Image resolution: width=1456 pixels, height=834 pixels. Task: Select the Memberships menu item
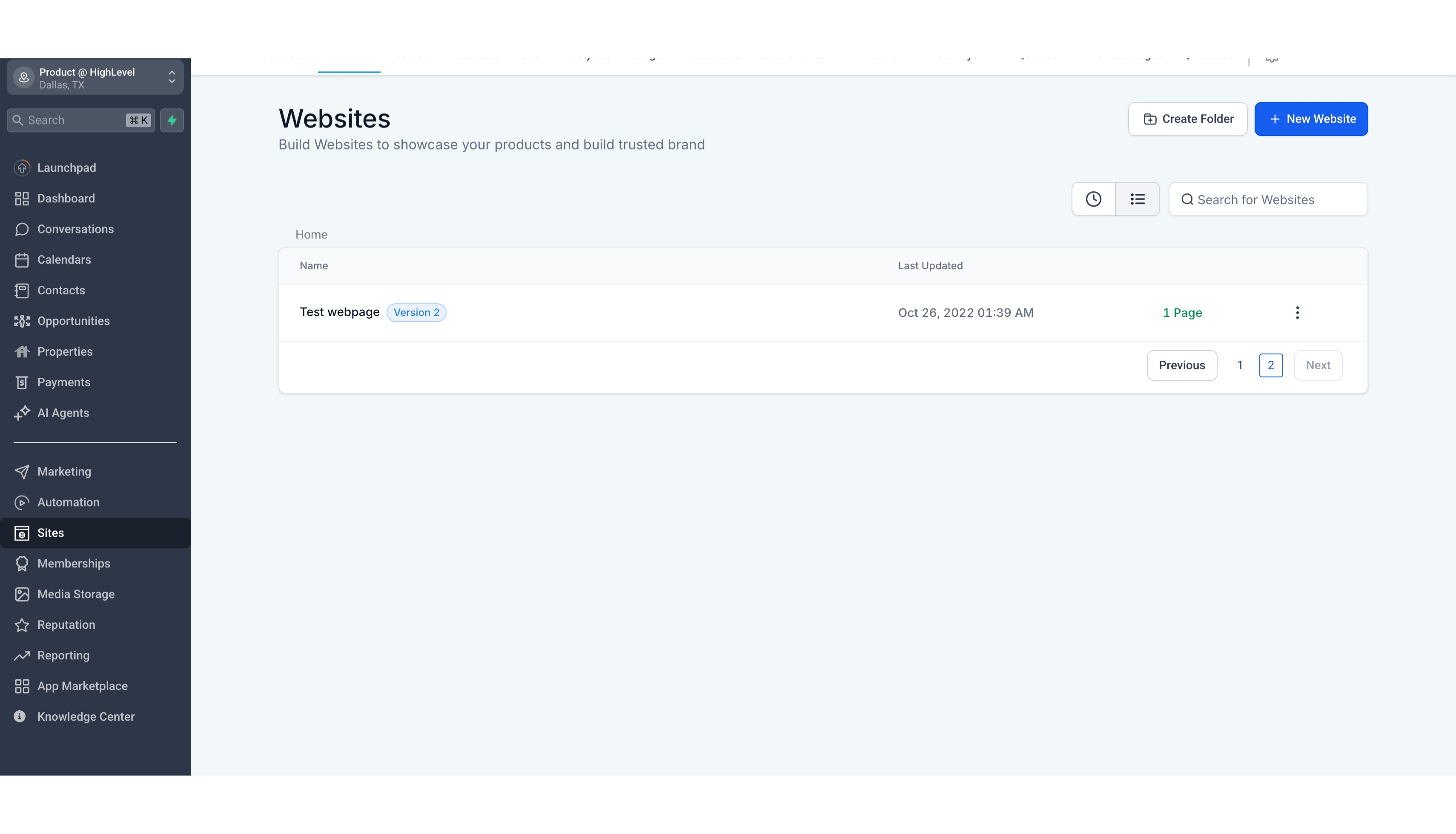coord(73,564)
